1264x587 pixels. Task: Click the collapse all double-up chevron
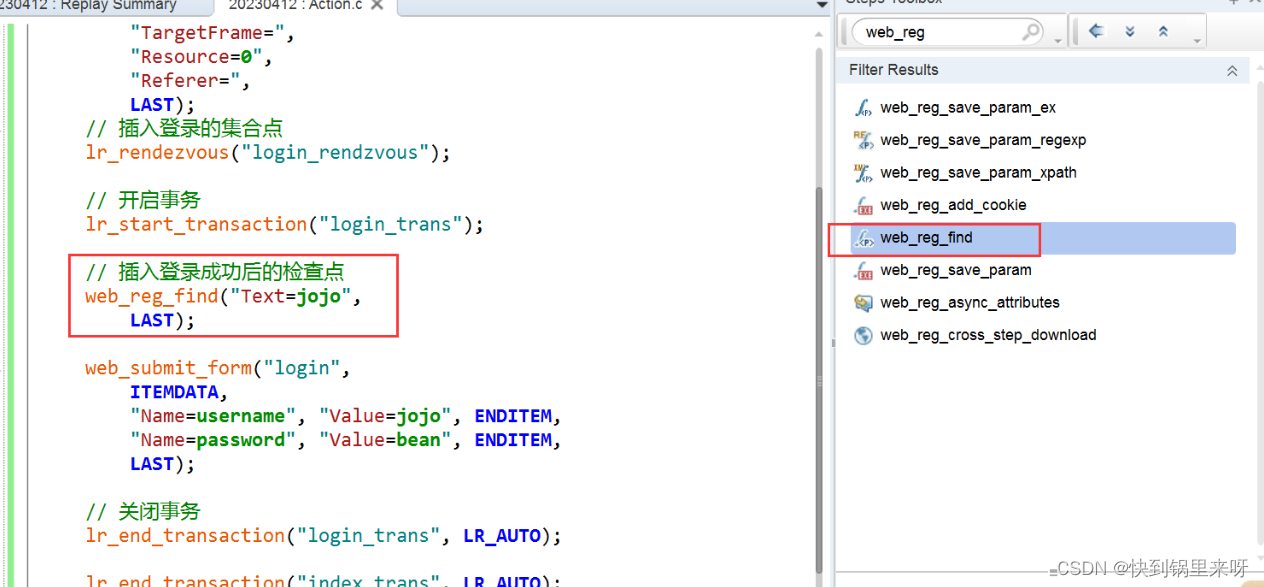pyautogui.click(x=1163, y=31)
